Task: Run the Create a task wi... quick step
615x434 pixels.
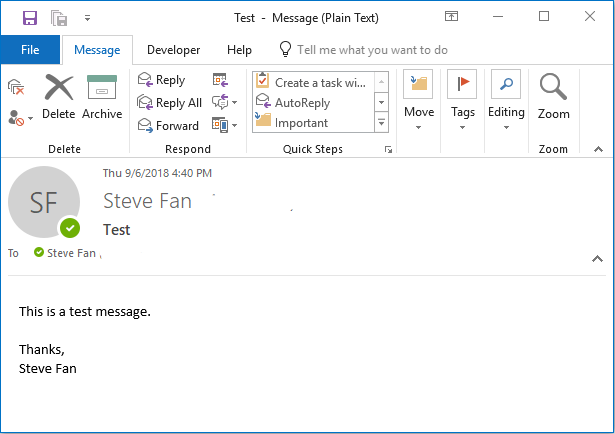Action: click(x=313, y=82)
